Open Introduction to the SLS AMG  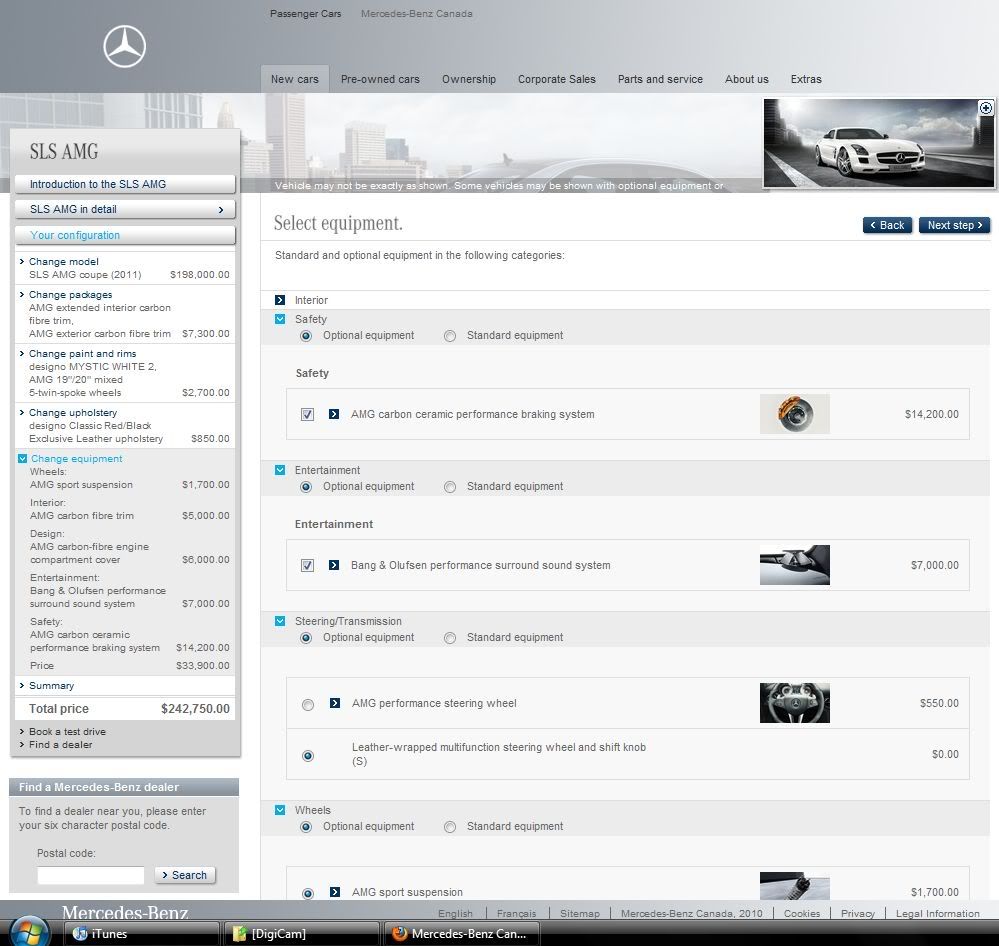[x=125, y=184]
